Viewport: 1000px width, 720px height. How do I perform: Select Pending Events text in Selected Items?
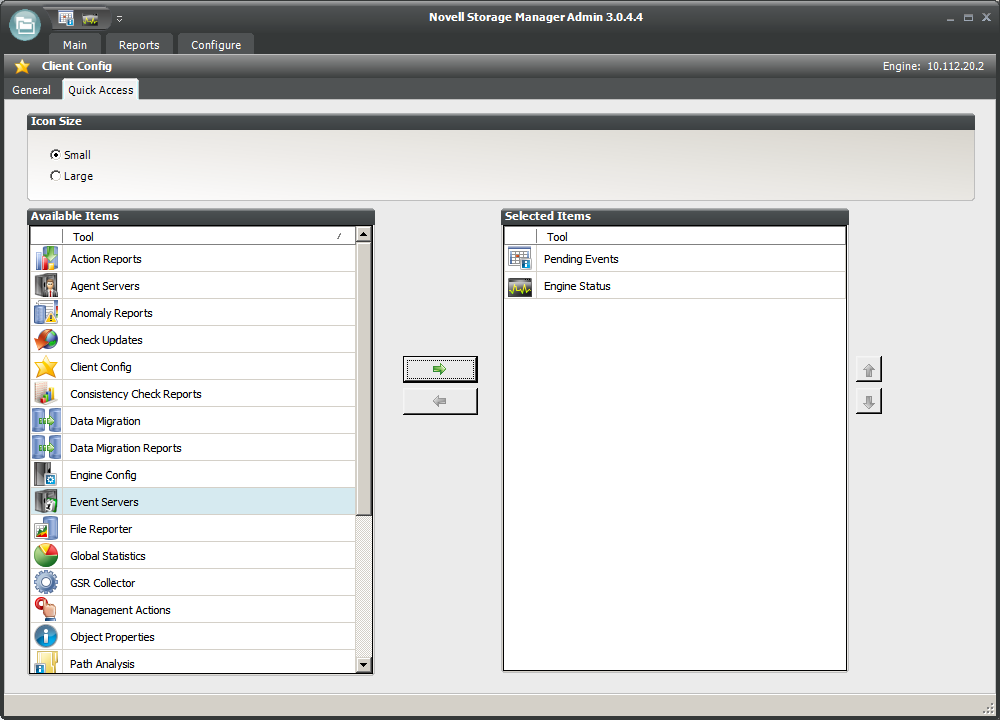(x=581, y=259)
